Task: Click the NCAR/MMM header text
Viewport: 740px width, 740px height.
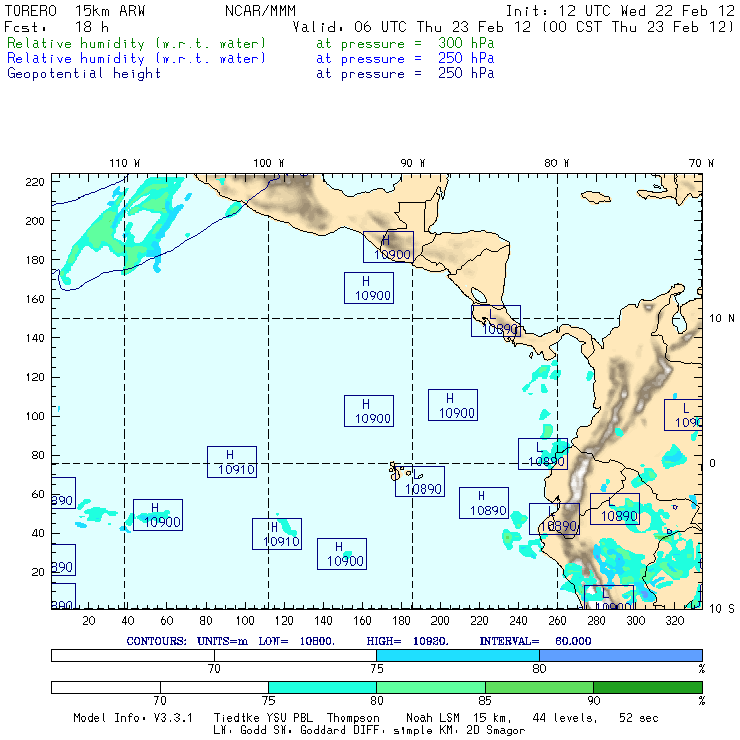Action: (260, 11)
